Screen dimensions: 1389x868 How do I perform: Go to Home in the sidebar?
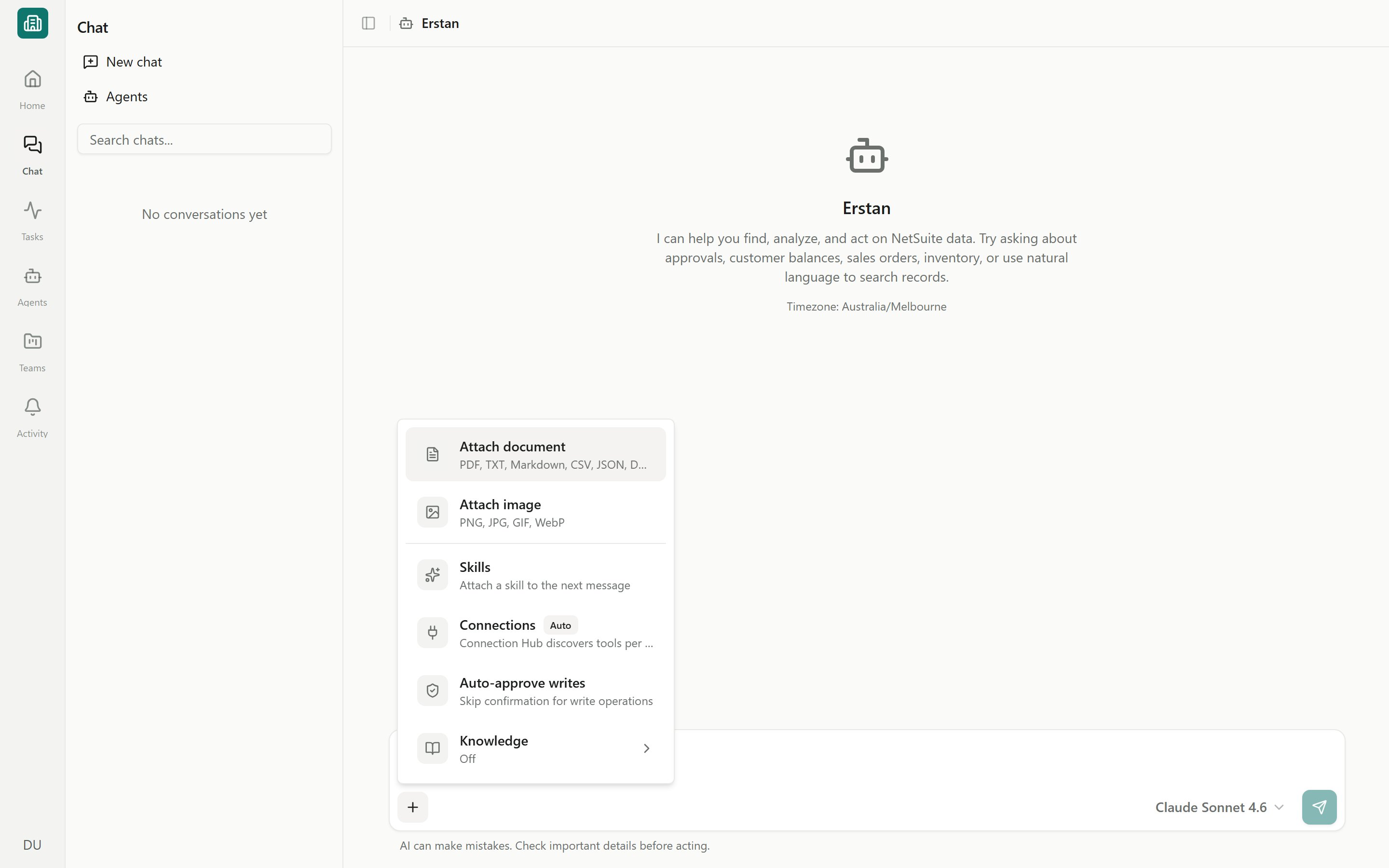point(32,89)
